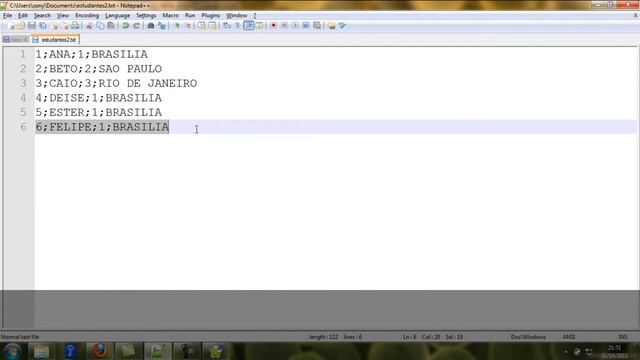Click line number 3 in the margin
This screenshot has width=640, height=360.
click(23, 83)
